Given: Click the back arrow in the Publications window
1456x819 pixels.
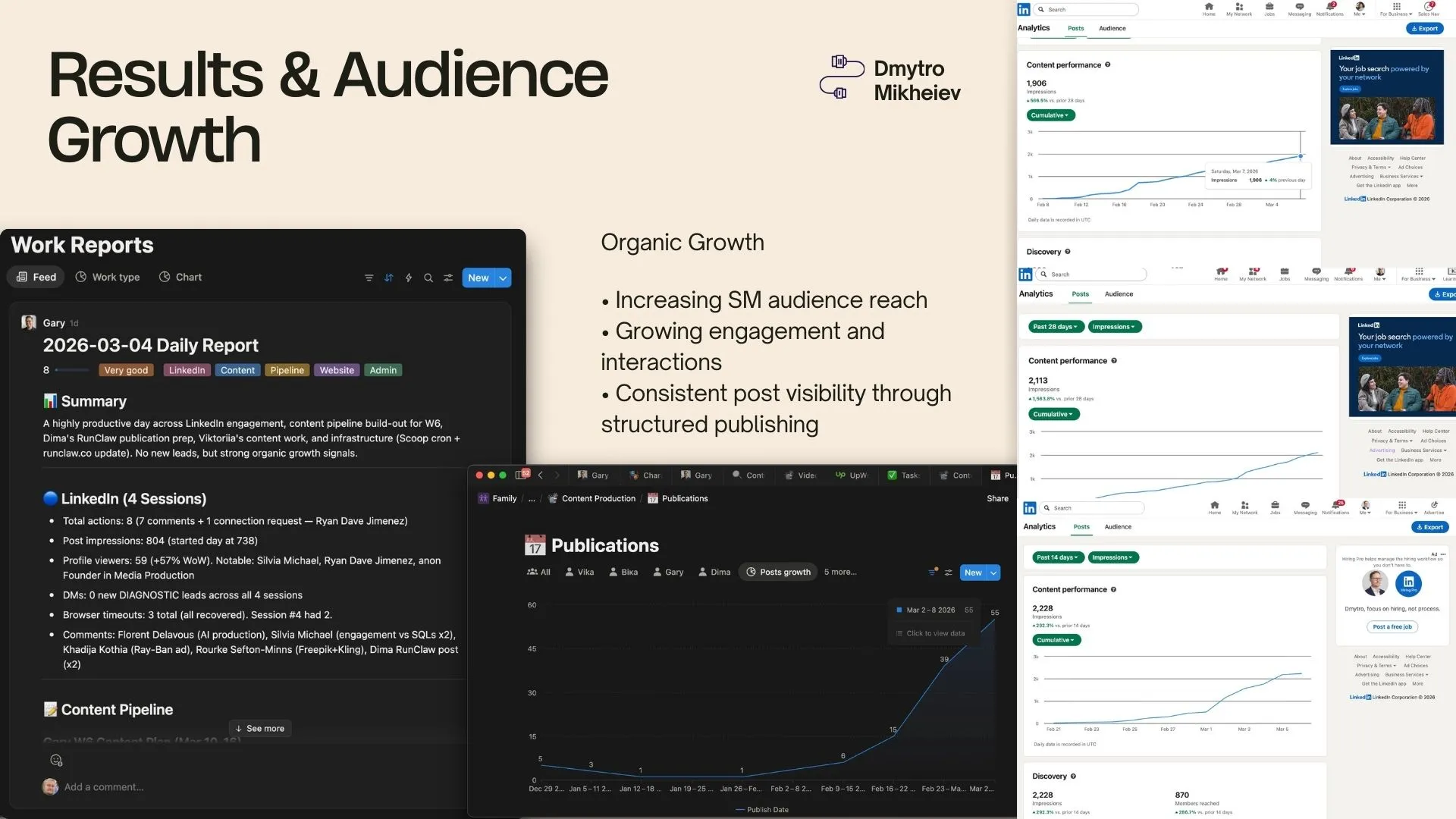Looking at the screenshot, I should point(541,475).
